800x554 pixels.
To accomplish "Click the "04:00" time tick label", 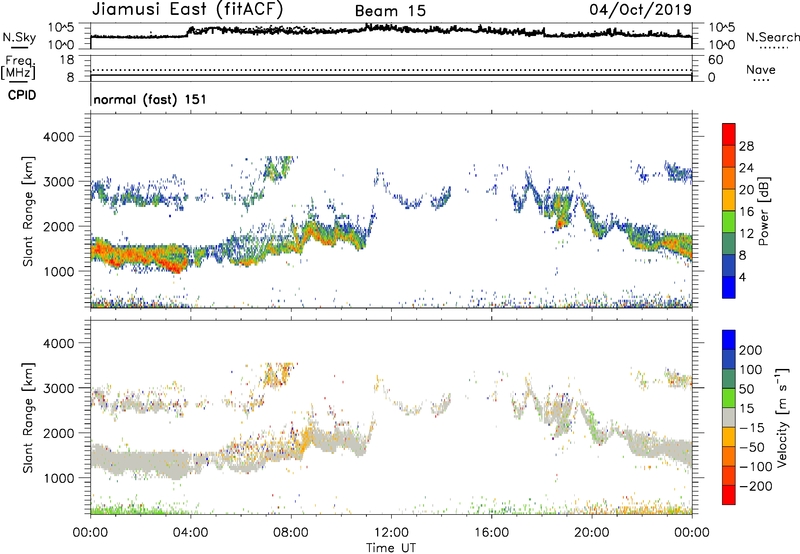I will coord(190,533).
